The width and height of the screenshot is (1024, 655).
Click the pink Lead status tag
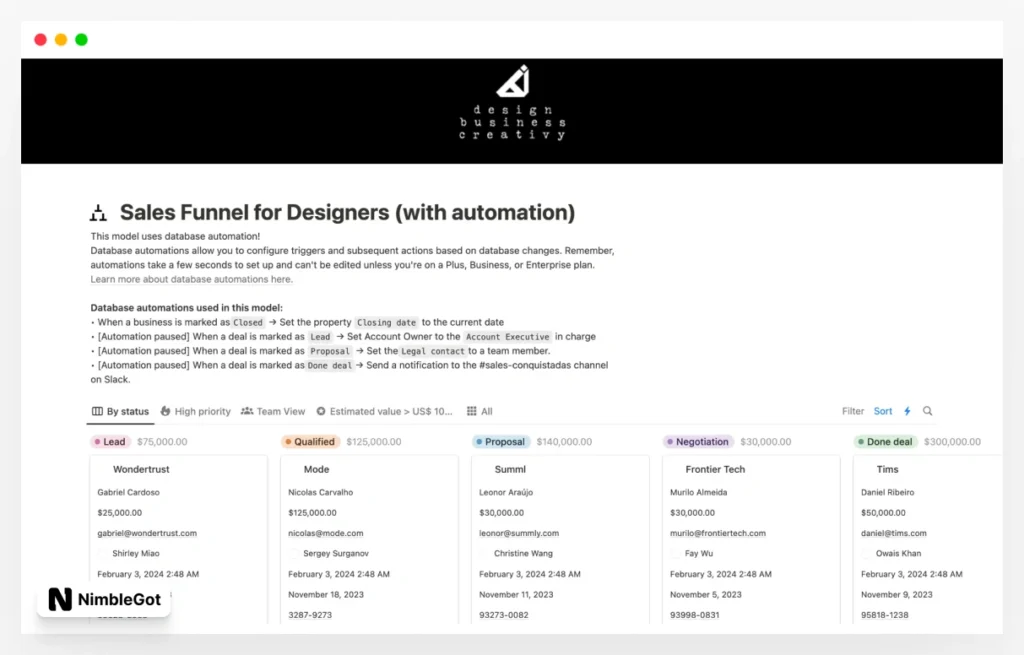click(110, 441)
